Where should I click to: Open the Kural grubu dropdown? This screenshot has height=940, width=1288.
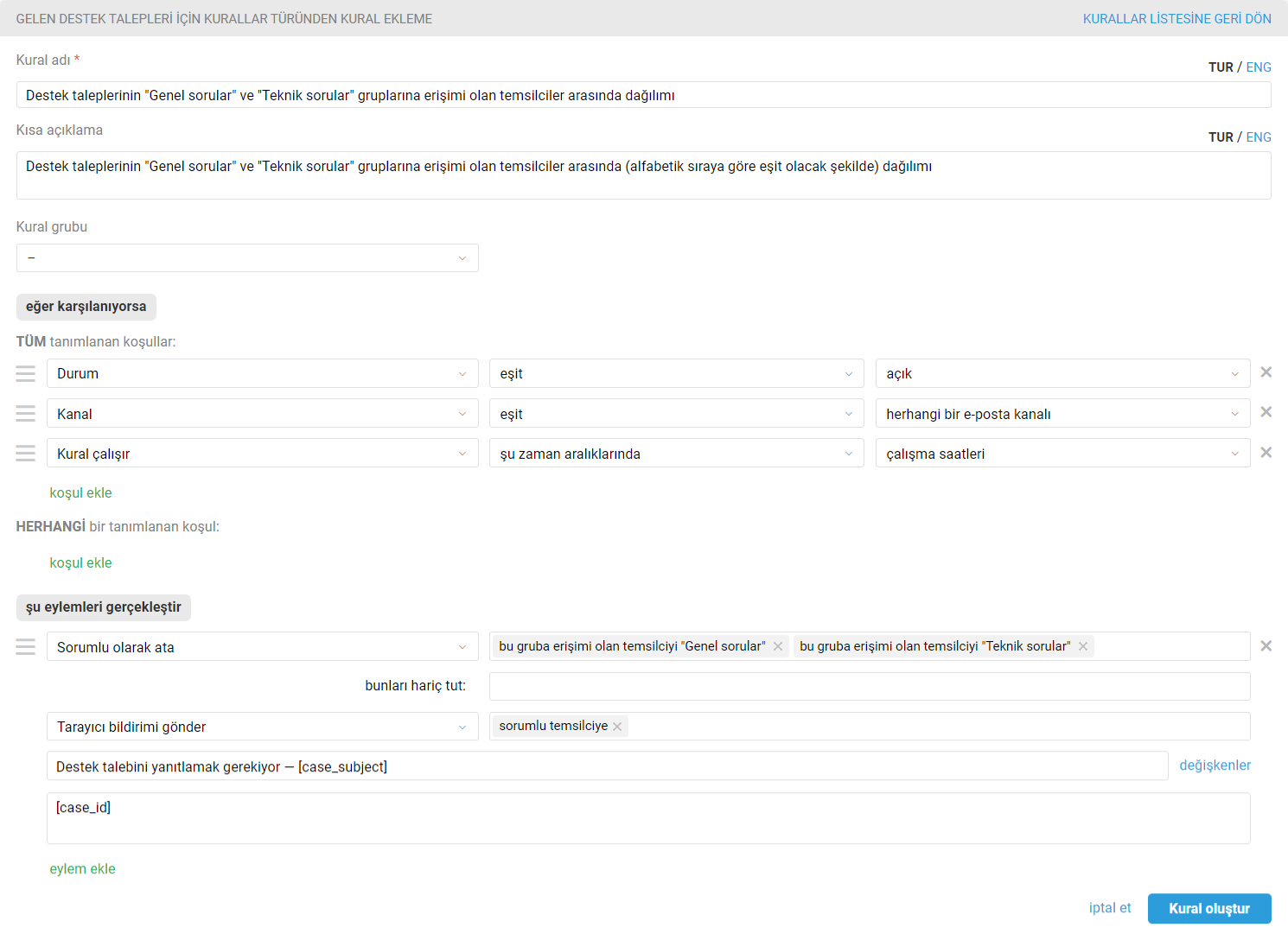click(x=247, y=258)
